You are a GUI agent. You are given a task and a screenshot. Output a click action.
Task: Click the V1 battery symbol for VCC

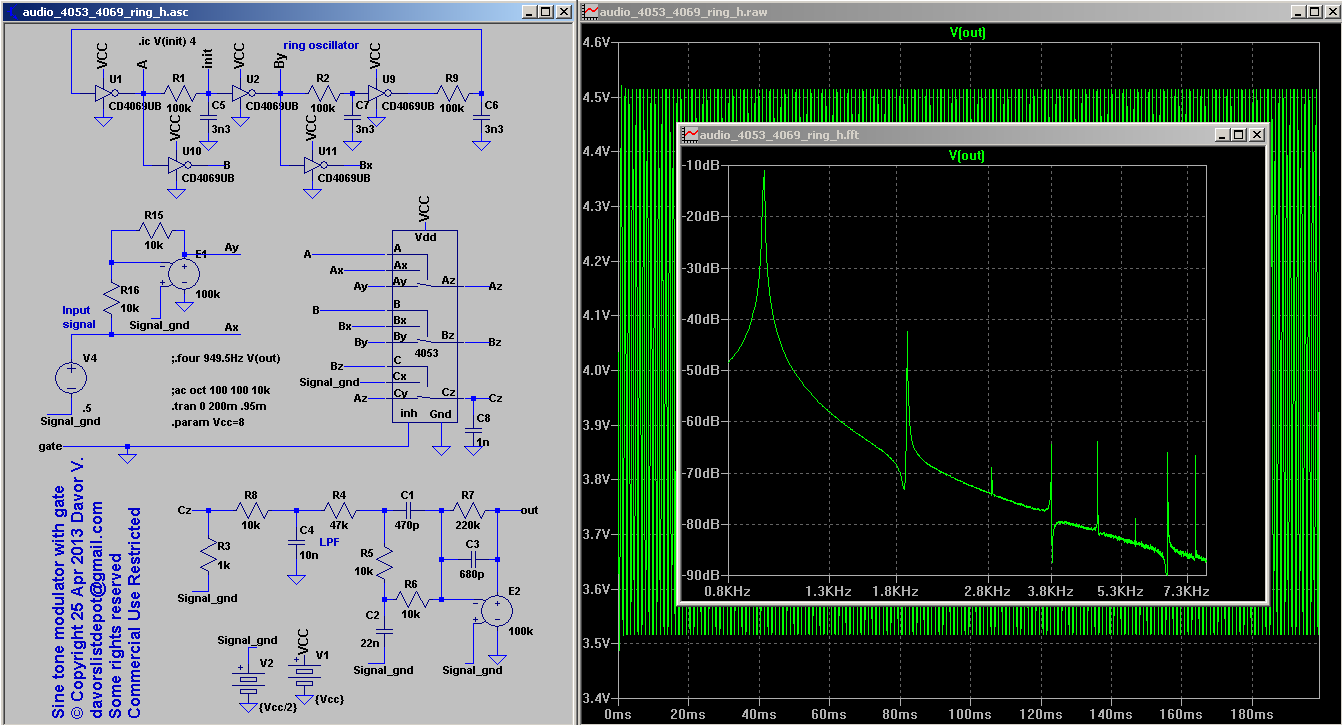pyautogui.click(x=302, y=674)
